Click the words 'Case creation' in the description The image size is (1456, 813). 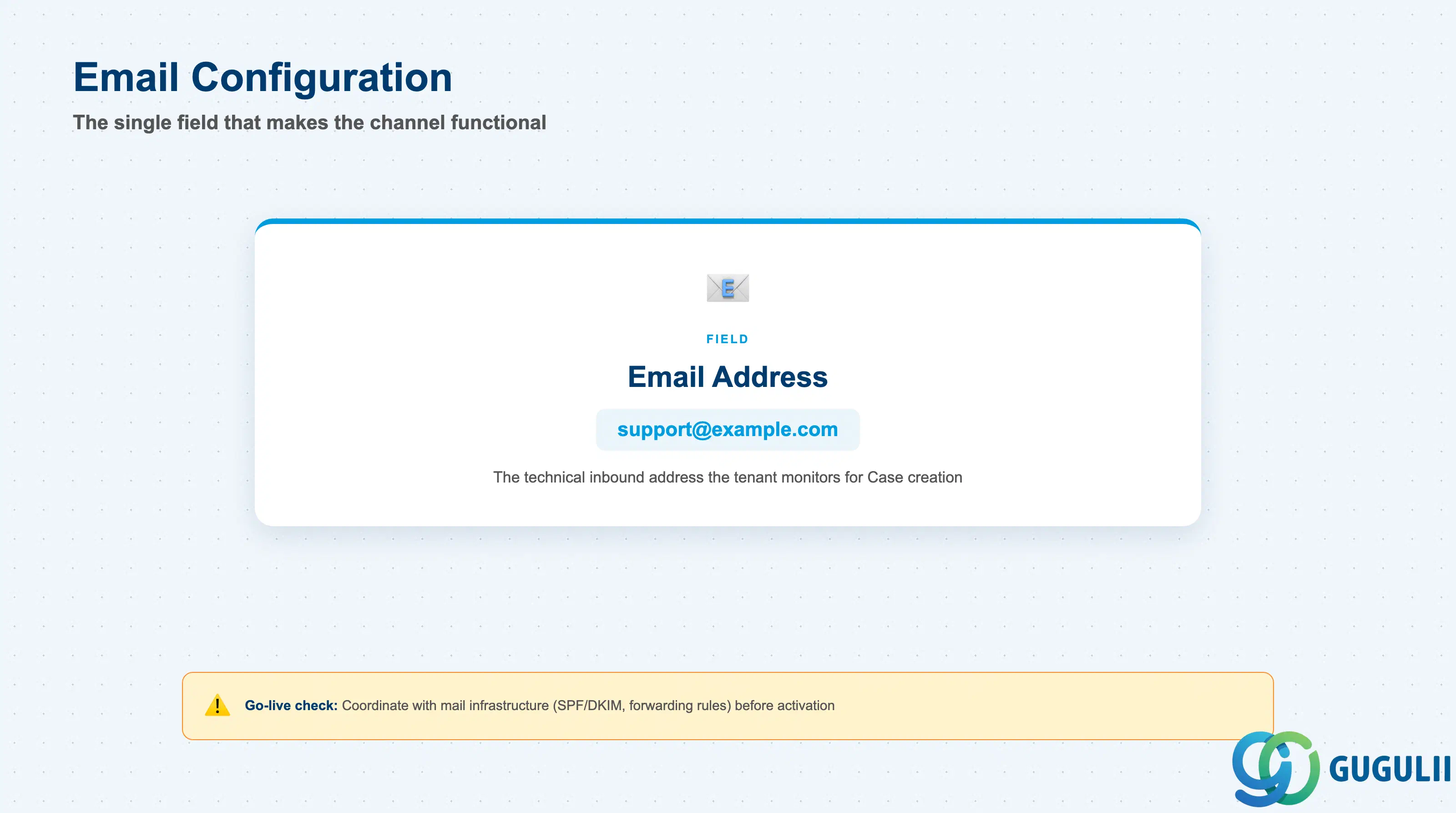[915, 477]
